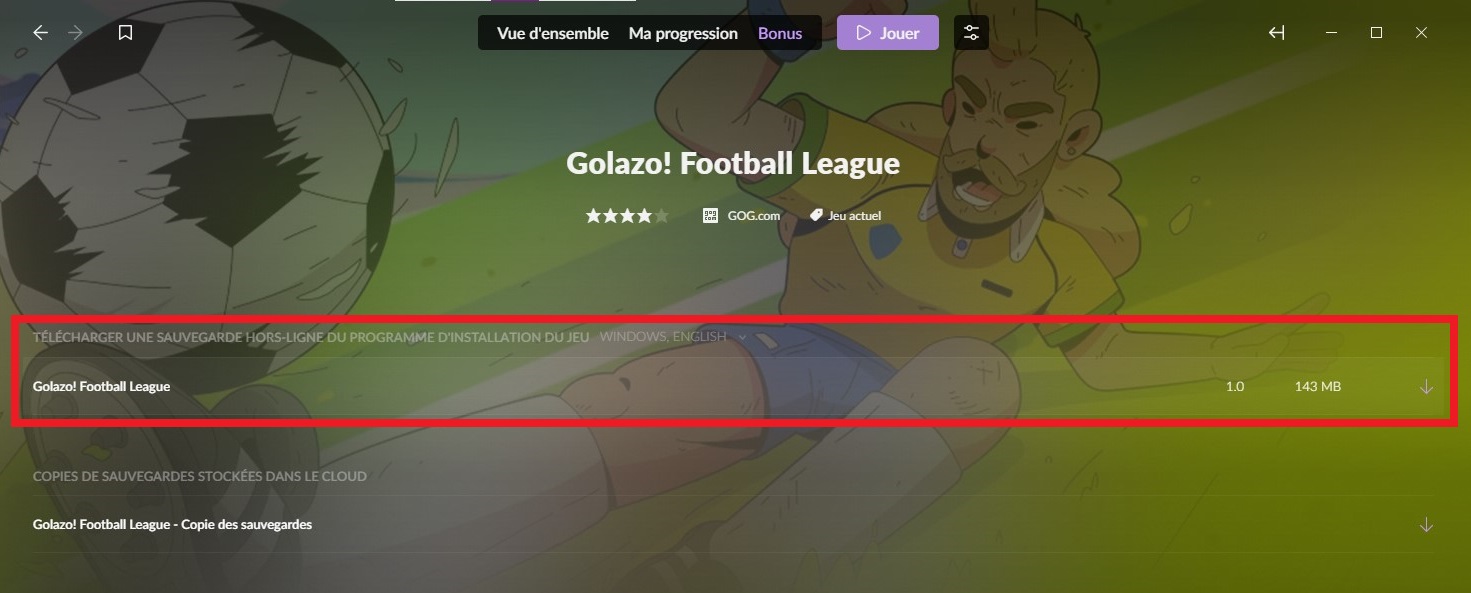Maximize the window
Image resolution: width=1471 pixels, height=593 pixels.
coord(1376,33)
